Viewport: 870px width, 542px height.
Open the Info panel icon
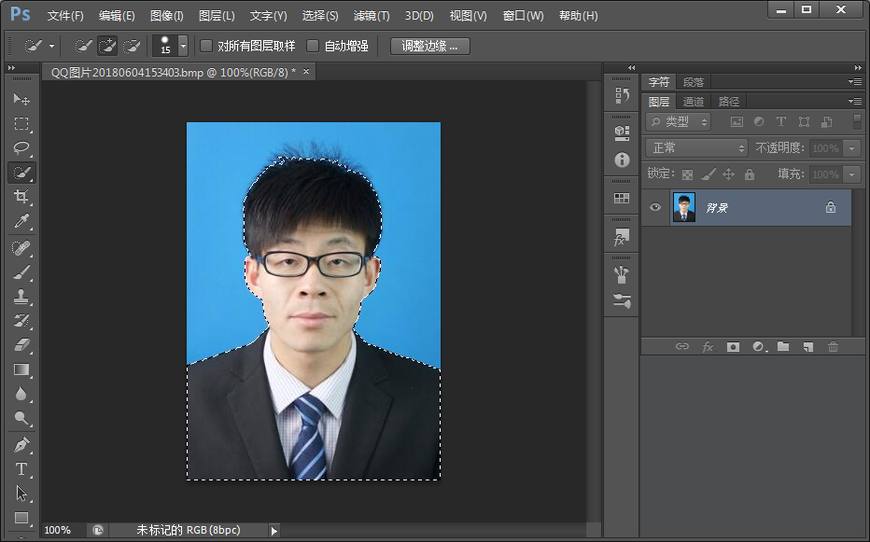[621, 160]
